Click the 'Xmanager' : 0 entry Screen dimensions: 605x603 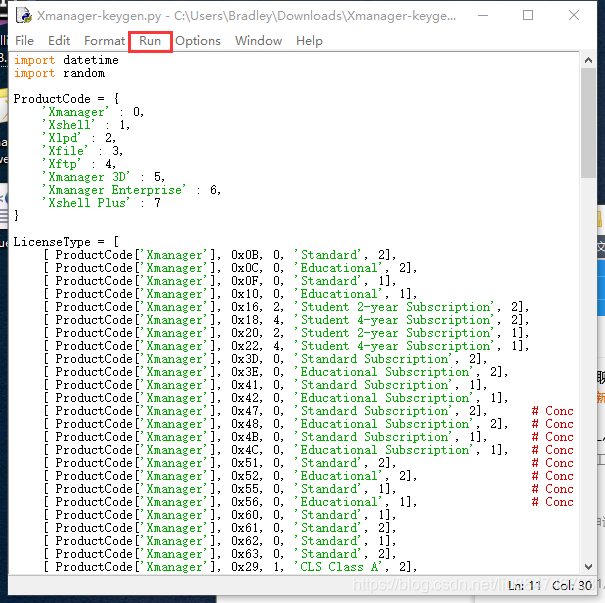coord(93,112)
